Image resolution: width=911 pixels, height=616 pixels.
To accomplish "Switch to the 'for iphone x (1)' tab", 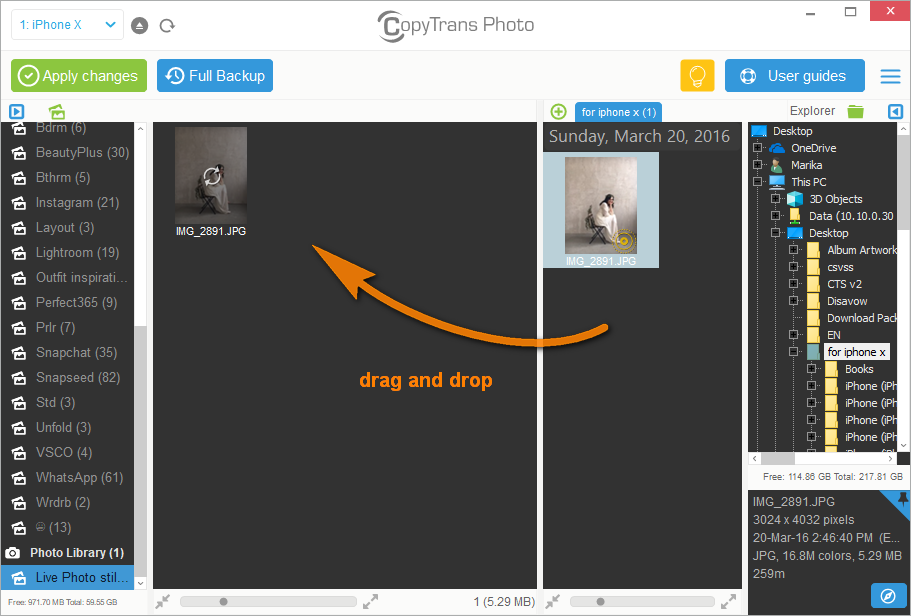I will point(617,111).
